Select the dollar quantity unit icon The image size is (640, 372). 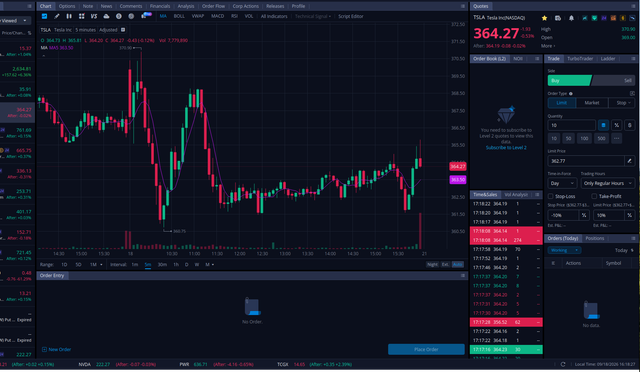(x=630, y=125)
